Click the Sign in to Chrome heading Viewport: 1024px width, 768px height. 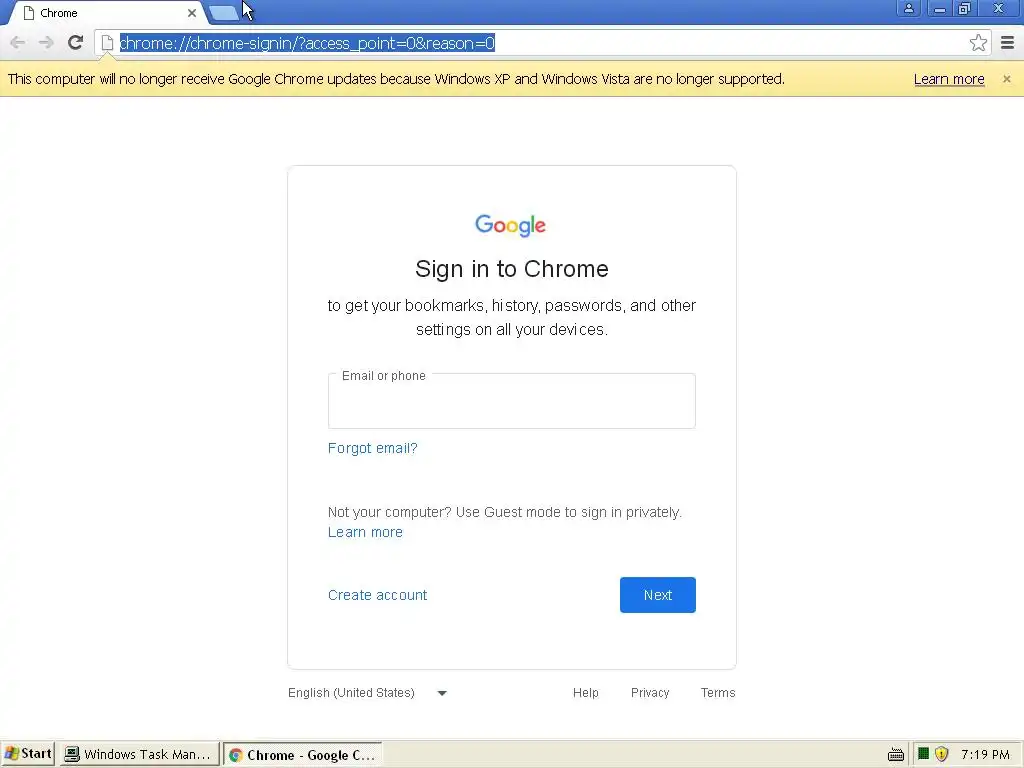tap(511, 269)
